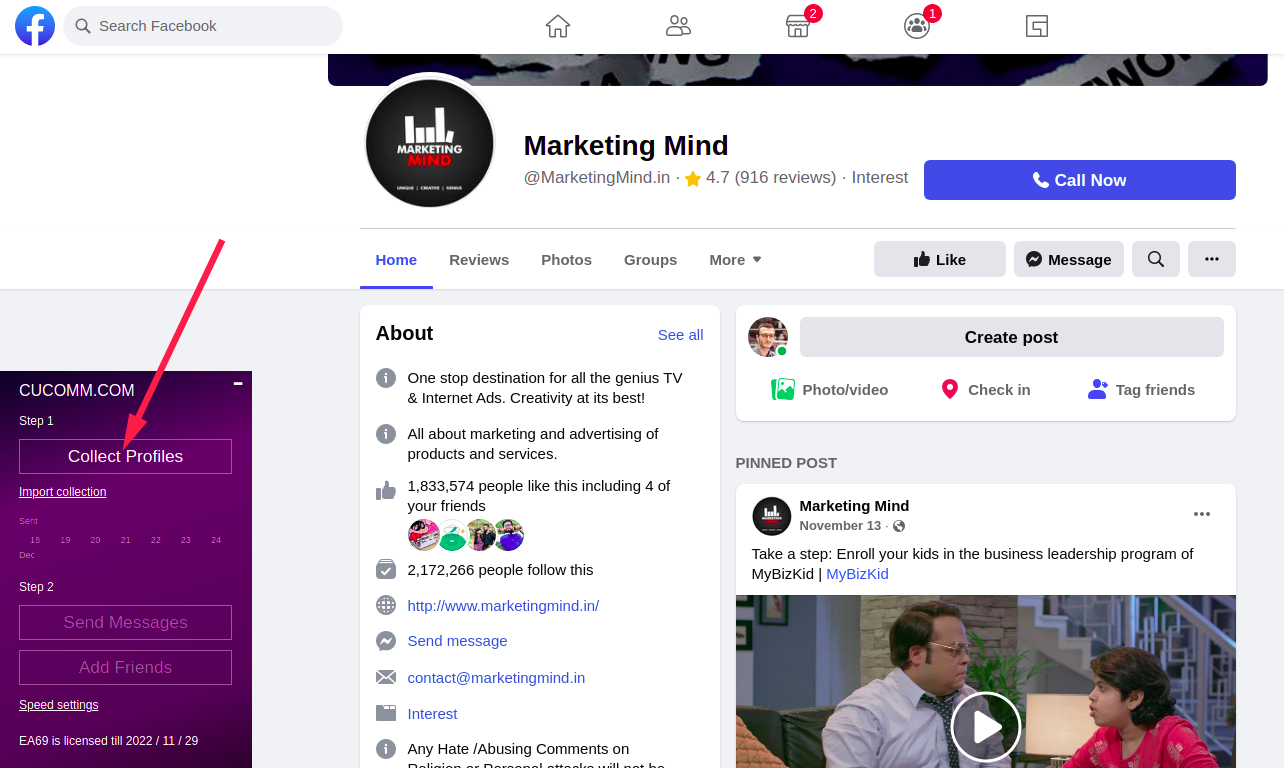The width and height of the screenshot is (1284, 768).
Task: Search within the page using magnifier button
Action: (1156, 259)
